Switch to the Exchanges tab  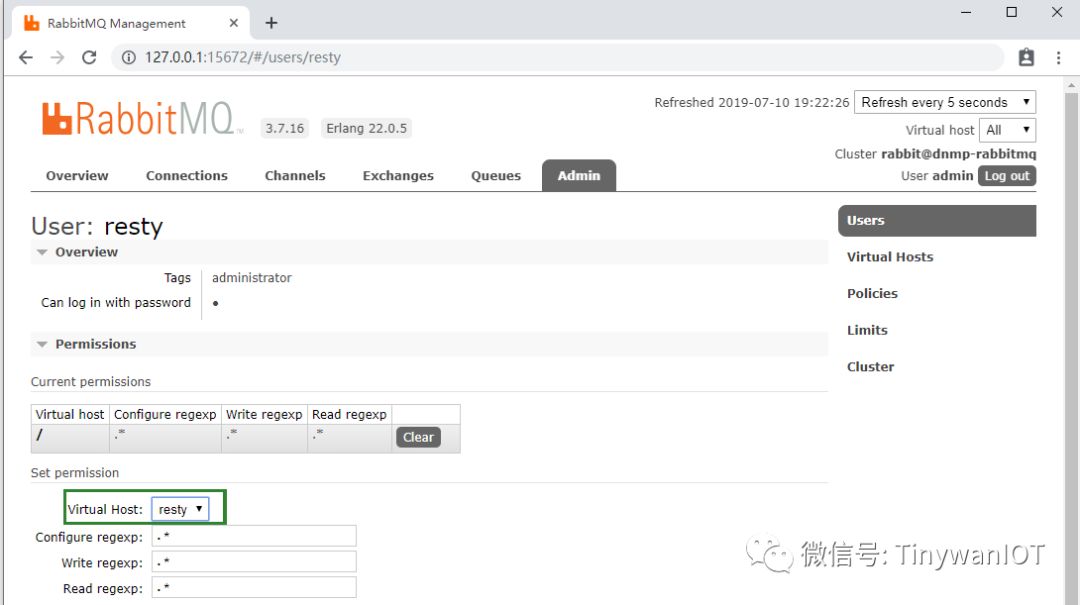coord(398,176)
